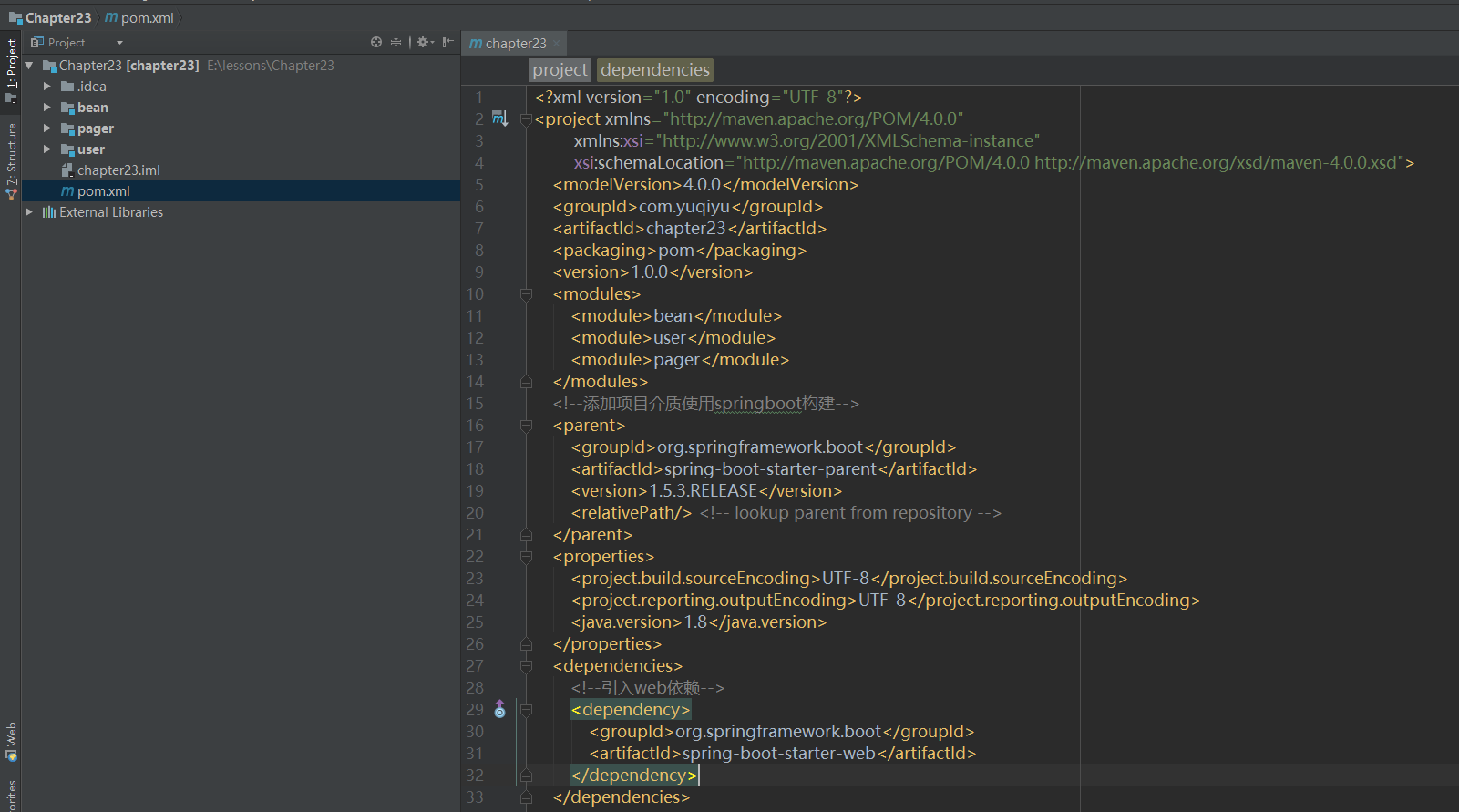This screenshot has width=1459, height=812.
Task: Click fold end marker at line 33
Action: pyautogui.click(x=526, y=797)
